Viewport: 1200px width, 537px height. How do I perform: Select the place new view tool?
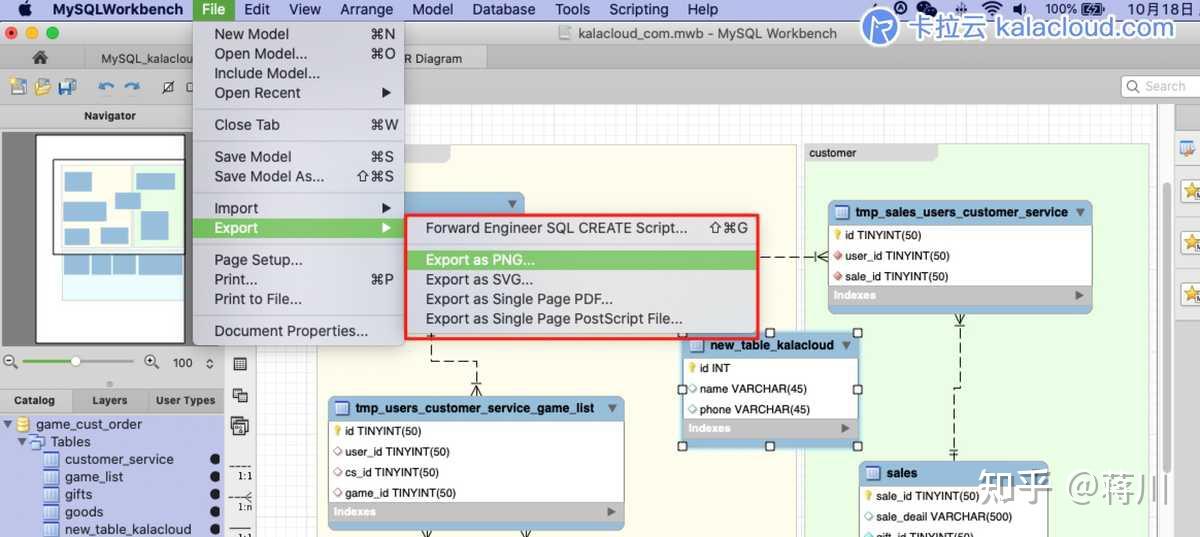tap(240, 396)
